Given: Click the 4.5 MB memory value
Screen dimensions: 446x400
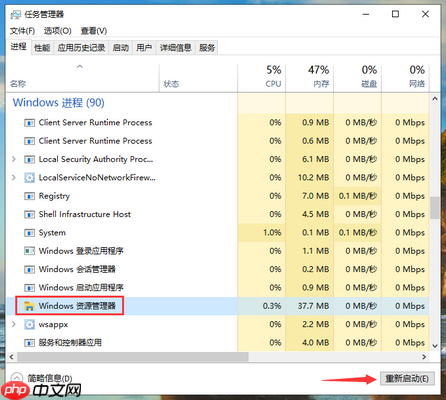Looking at the screenshot, I should [x=316, y=214].
